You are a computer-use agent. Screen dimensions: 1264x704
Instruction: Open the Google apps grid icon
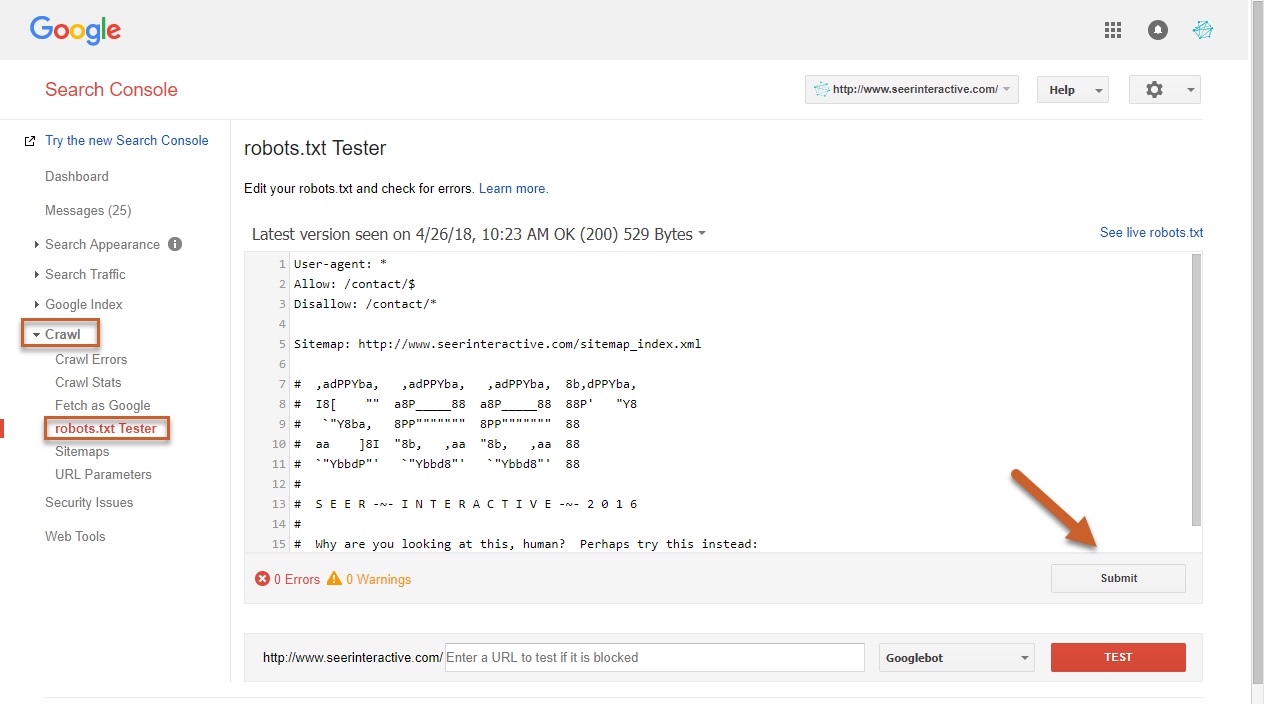coord(1113,30)
